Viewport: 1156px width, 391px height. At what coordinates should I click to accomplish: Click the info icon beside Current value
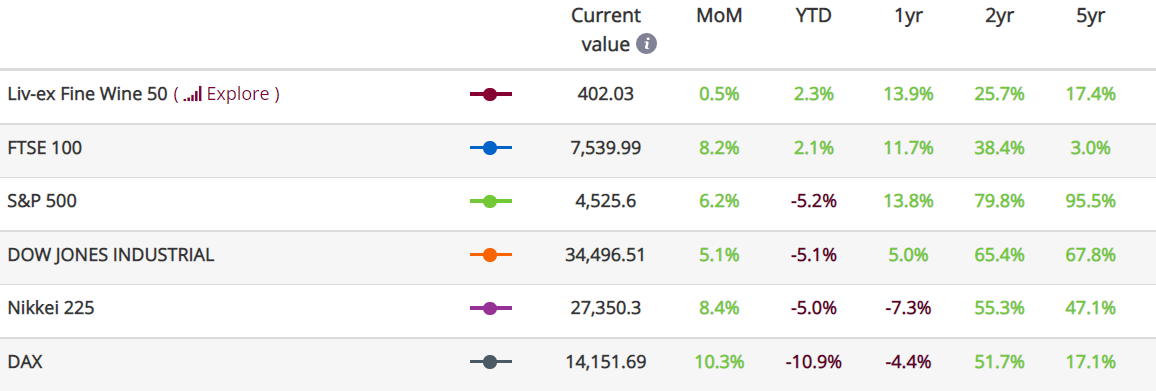[646, 44]
